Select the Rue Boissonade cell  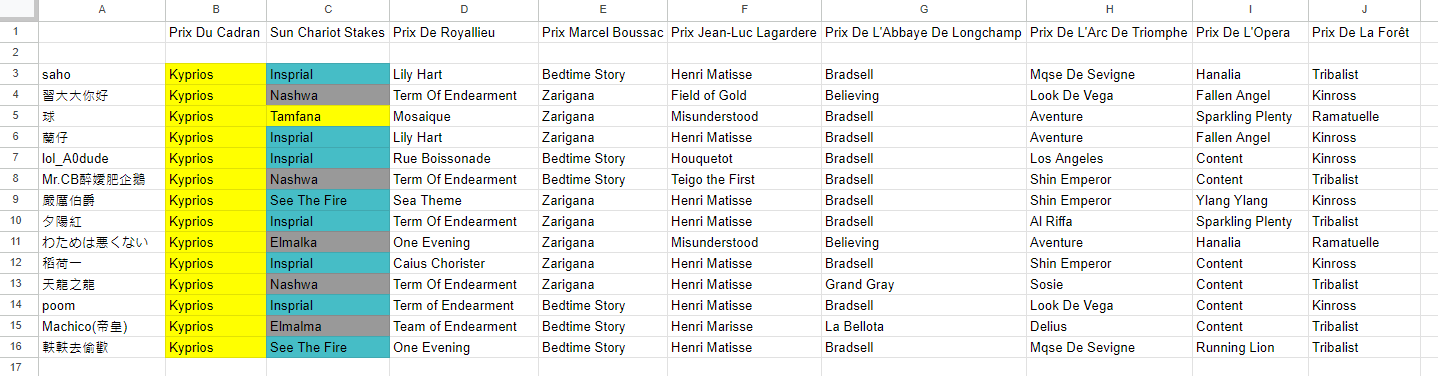[464, 158]
